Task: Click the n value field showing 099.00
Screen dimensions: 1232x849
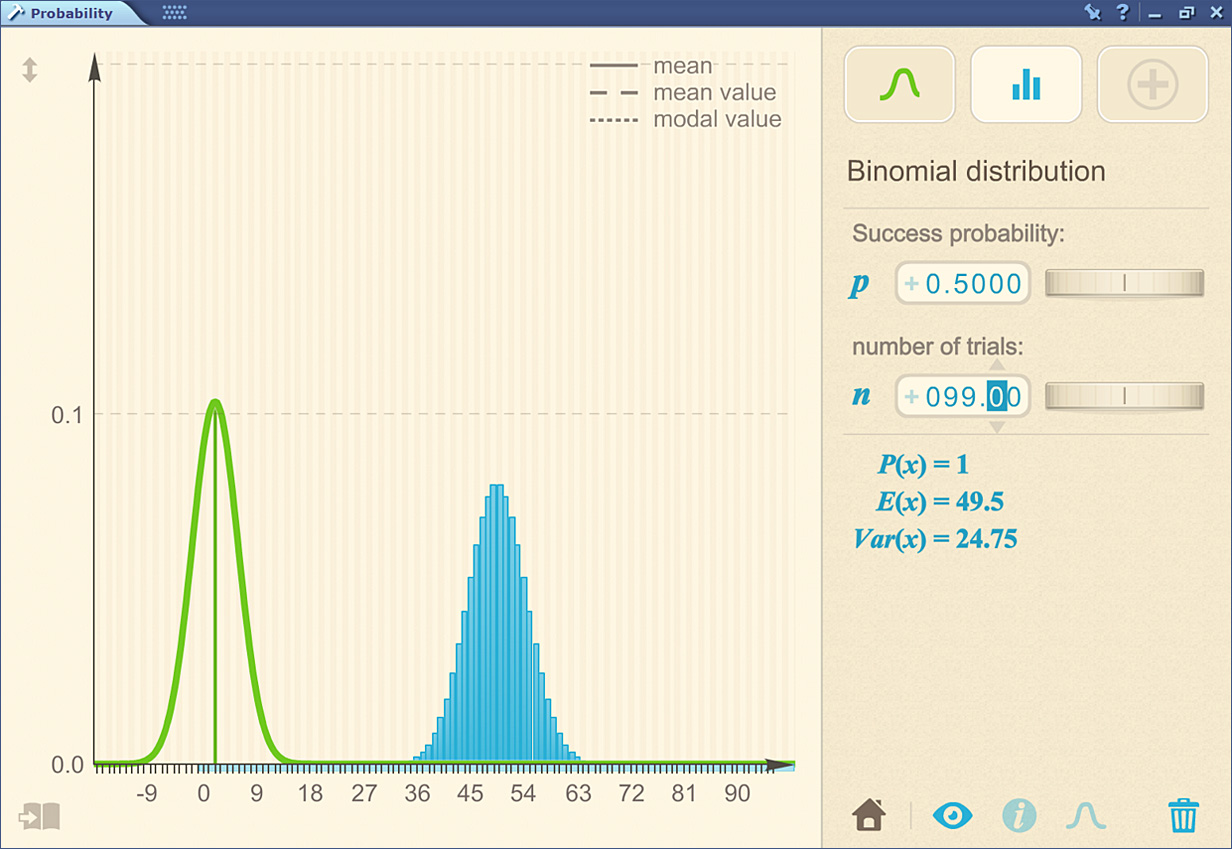Action: pyautogui.click(x=963, y=397)
